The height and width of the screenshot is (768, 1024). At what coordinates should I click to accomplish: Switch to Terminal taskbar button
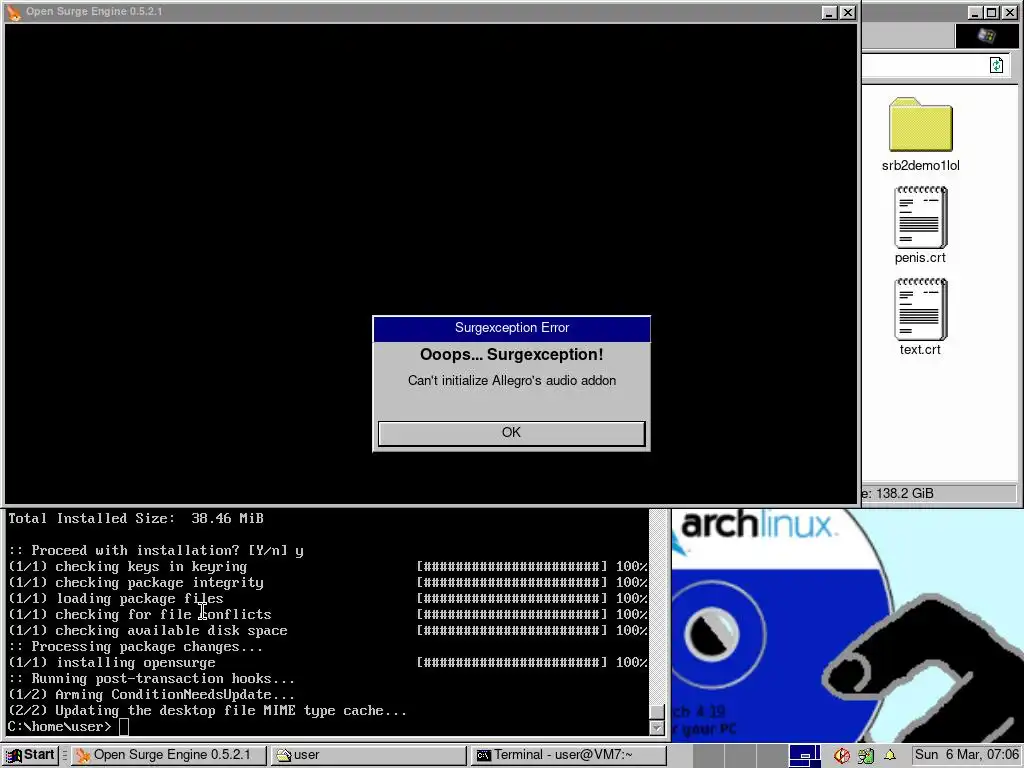pyautogui.click(x=568, y=755)
